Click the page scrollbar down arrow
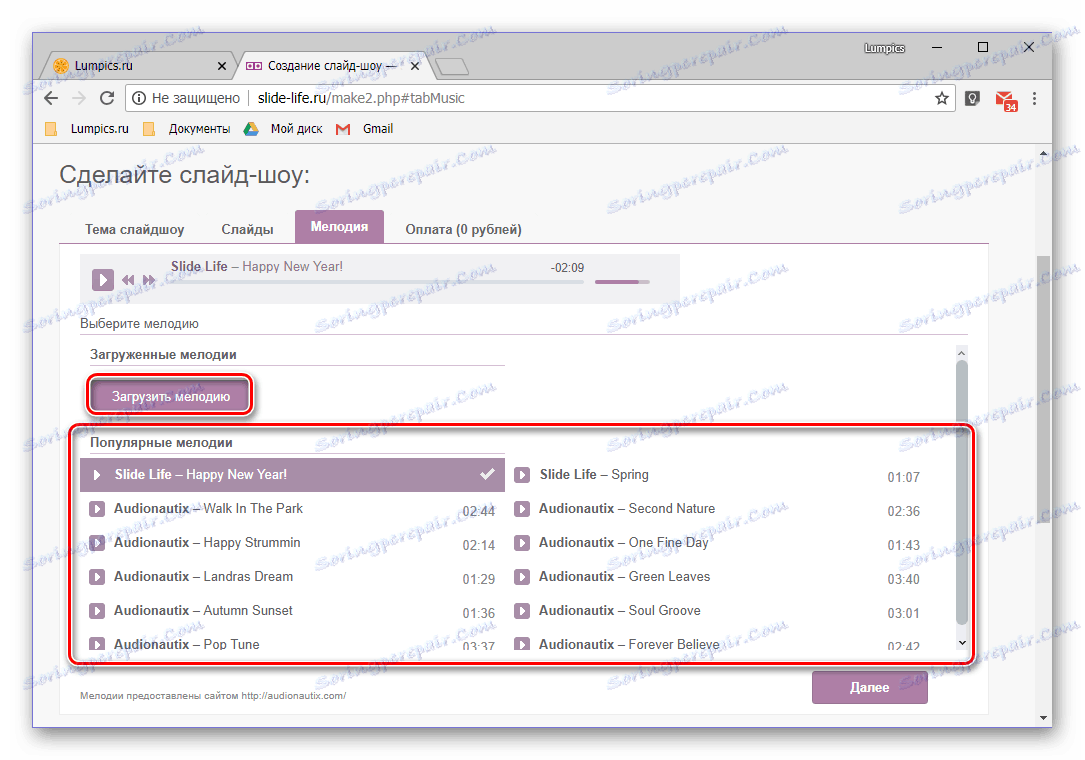The image size is (1085, 760). pyautogui.click(x=1043, y=718)
